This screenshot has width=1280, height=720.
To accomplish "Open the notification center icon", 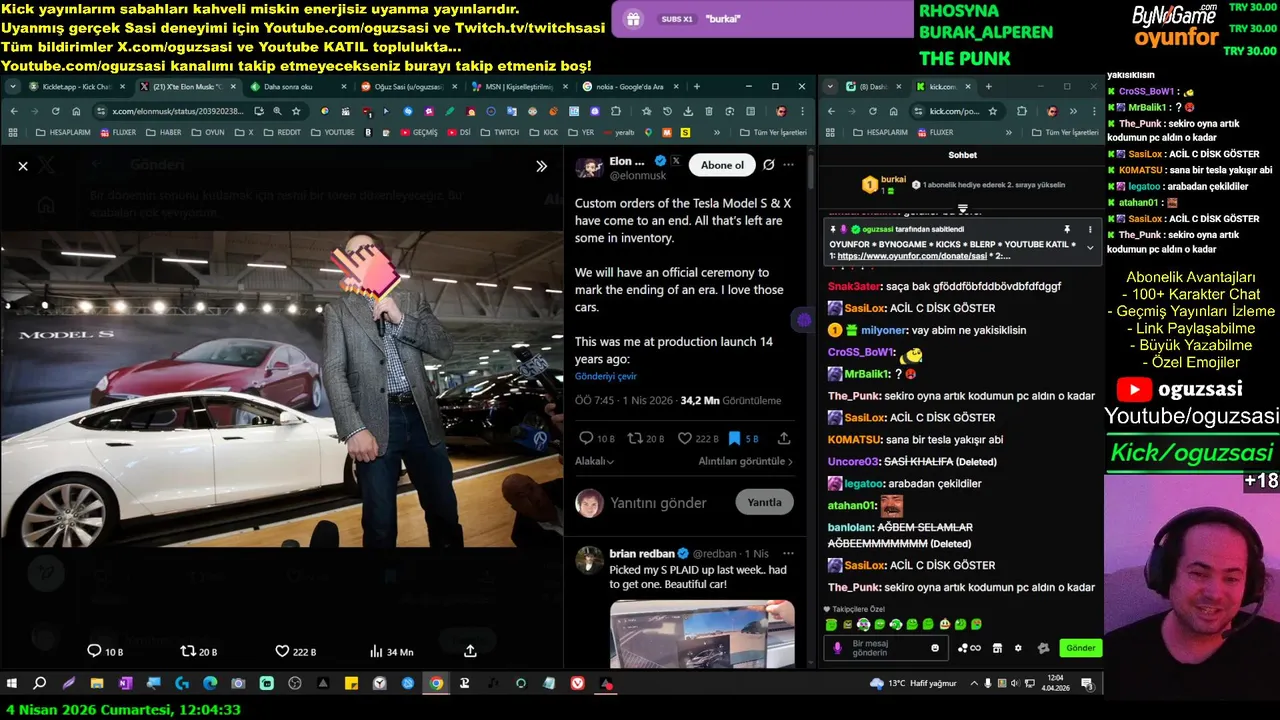I will (x=1086, y=683).
